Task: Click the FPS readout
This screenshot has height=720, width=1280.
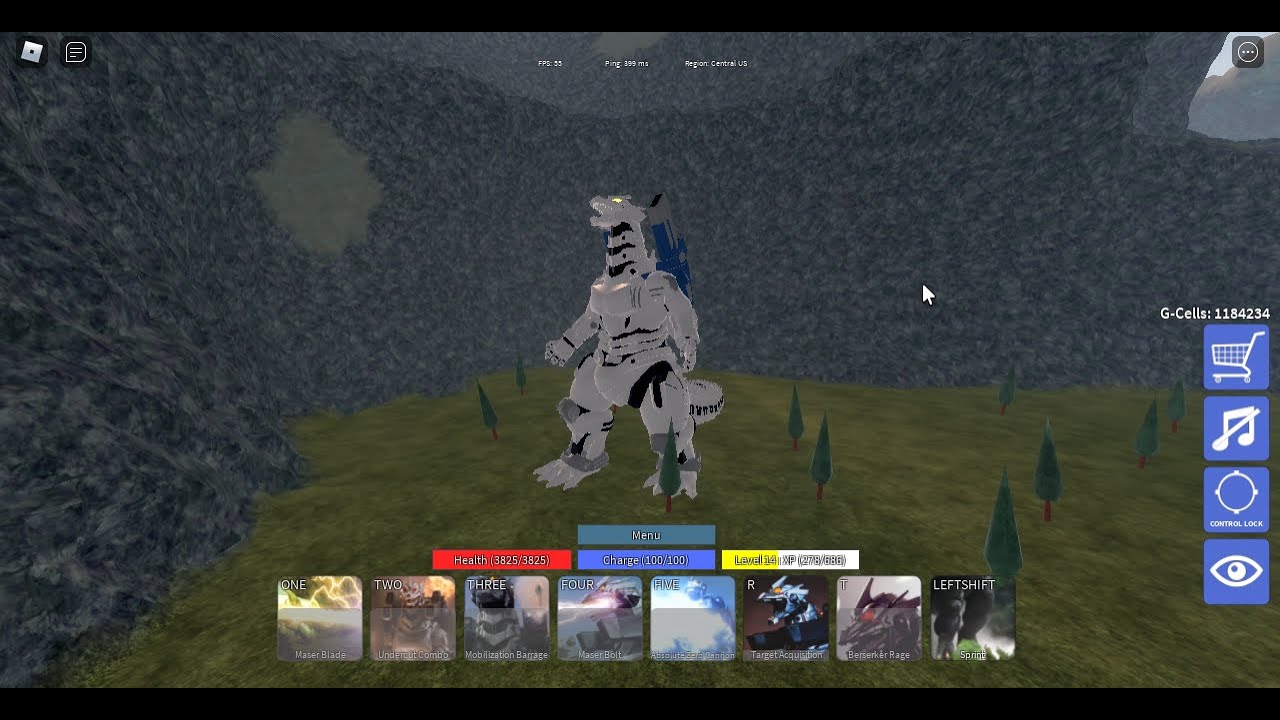Action: pyautogui.click(x=550, y=63)
